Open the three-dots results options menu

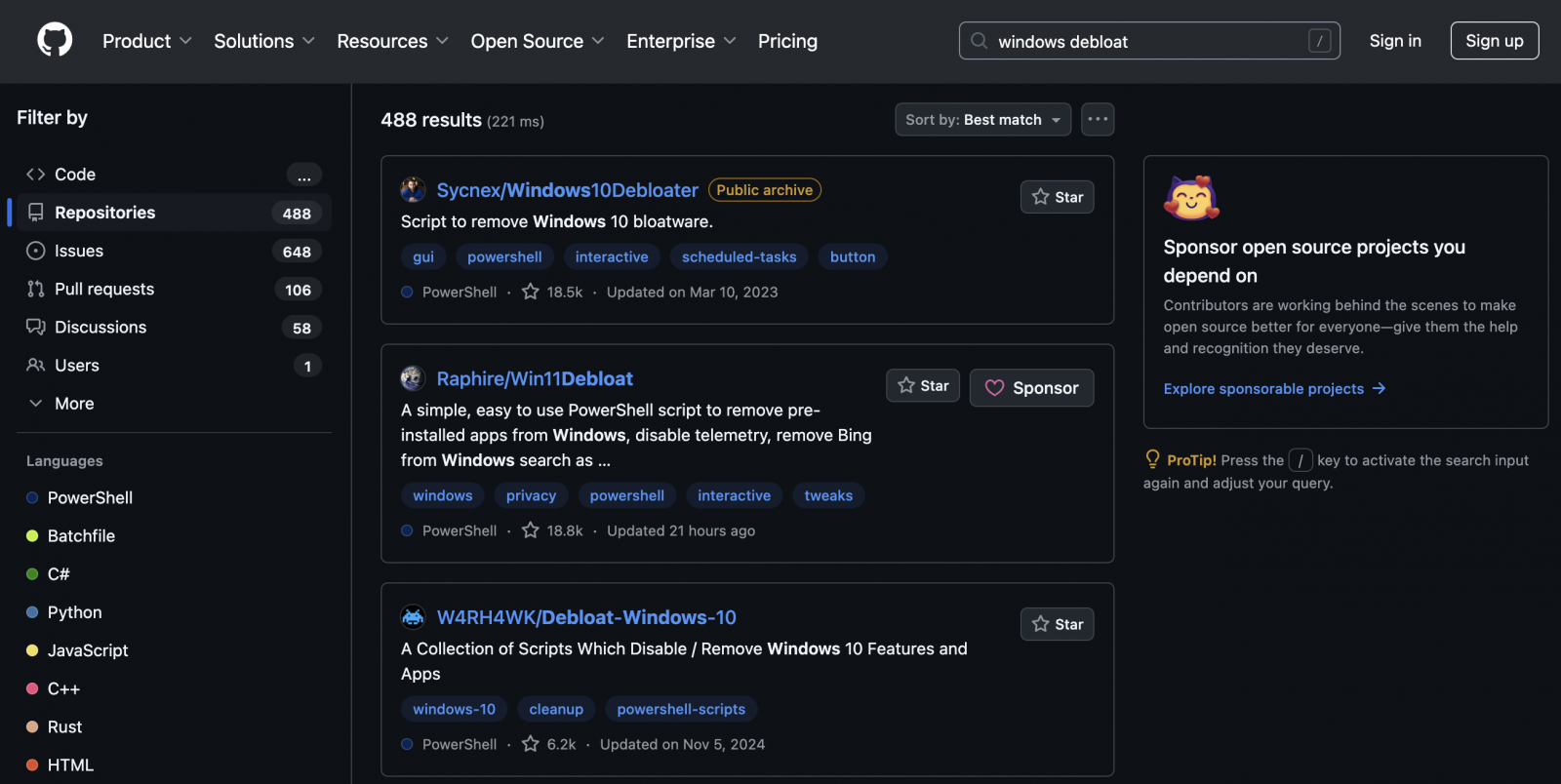[1098, 120]
